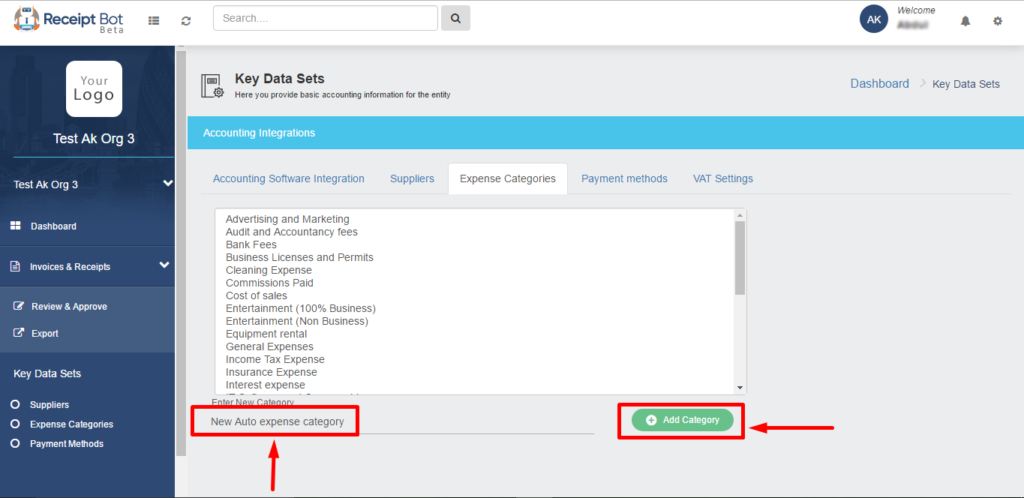Click Key Data Sets breadcrumb text
This screenshot has height=498, width=1024.
(966, 84)
